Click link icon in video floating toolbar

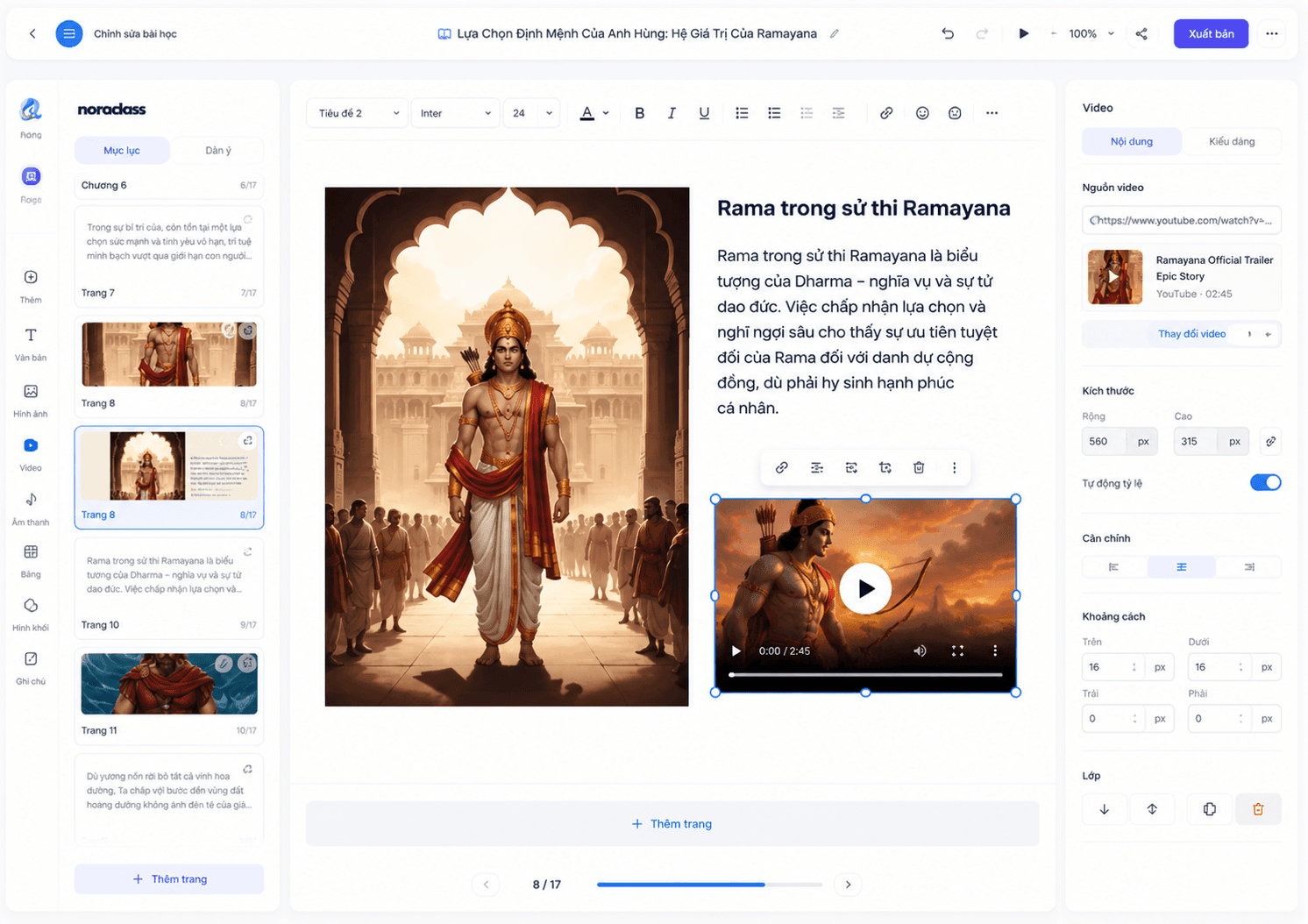(x=781, y=467)
